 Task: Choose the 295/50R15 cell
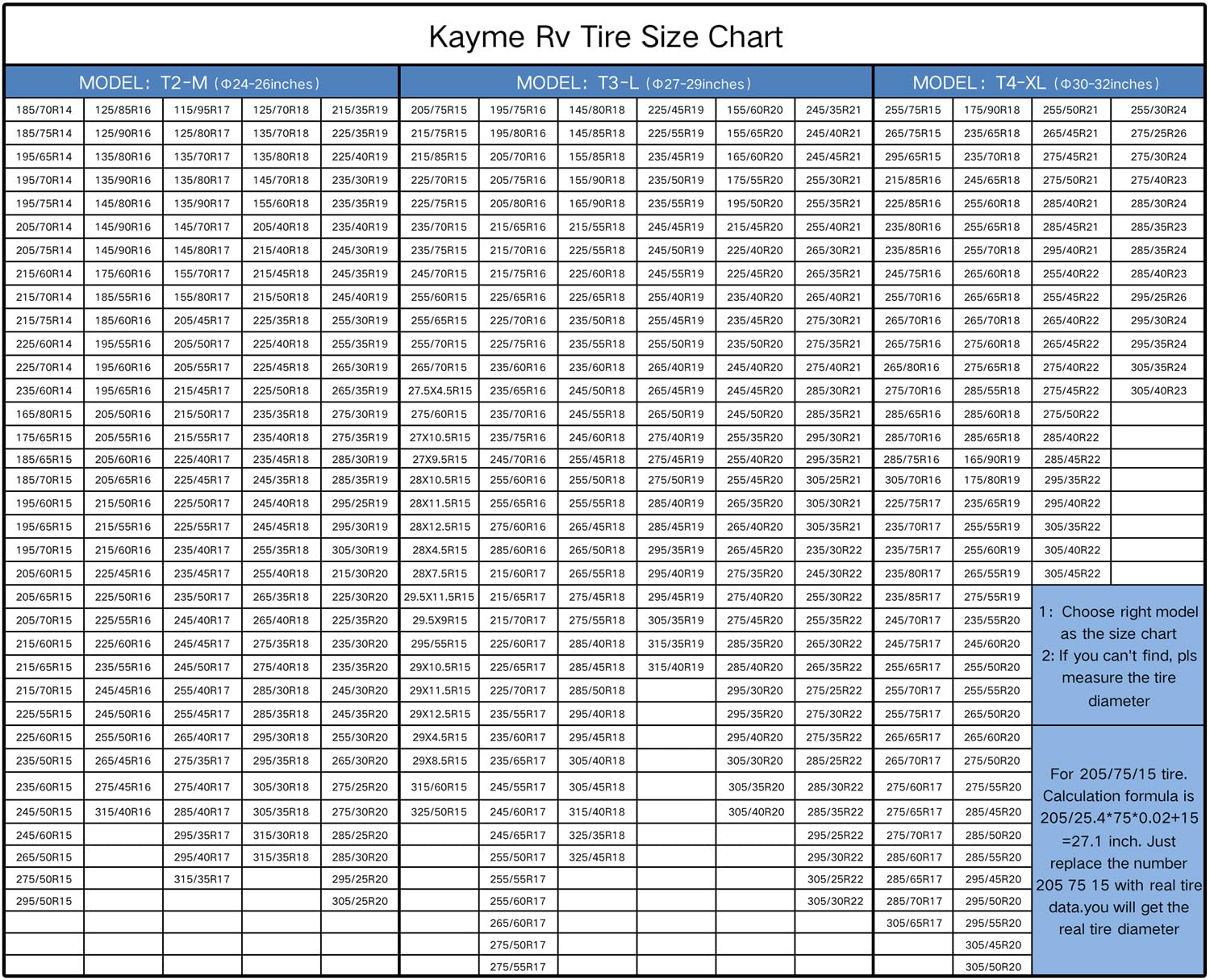tap(44, 901)
